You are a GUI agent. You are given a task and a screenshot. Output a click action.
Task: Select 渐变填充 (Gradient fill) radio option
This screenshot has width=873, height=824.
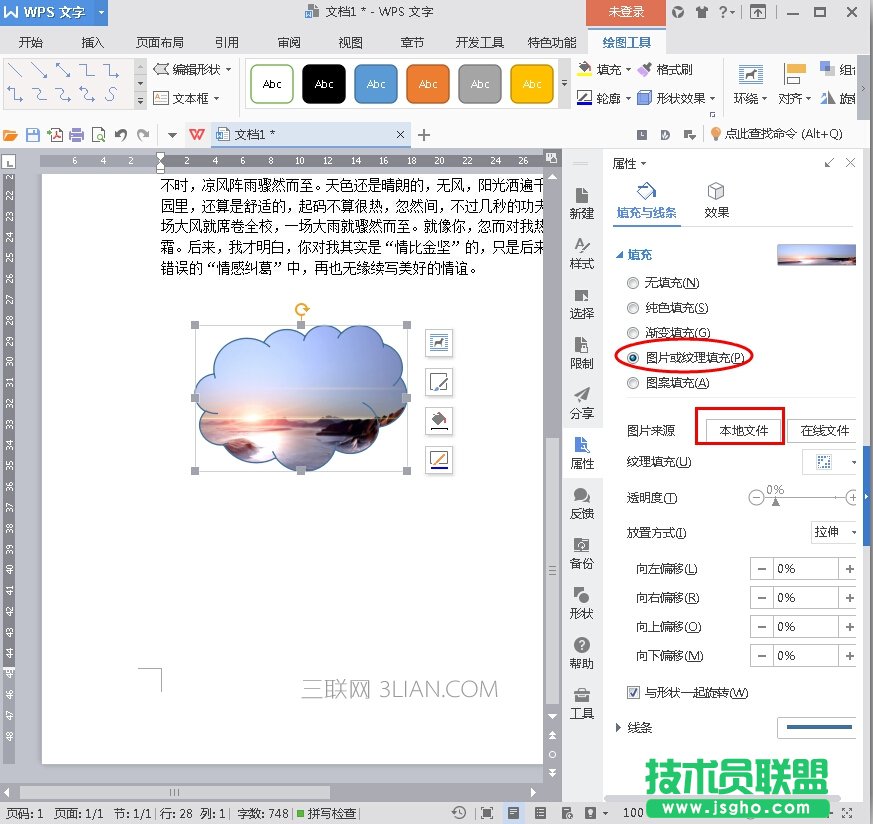coord(632,333)
